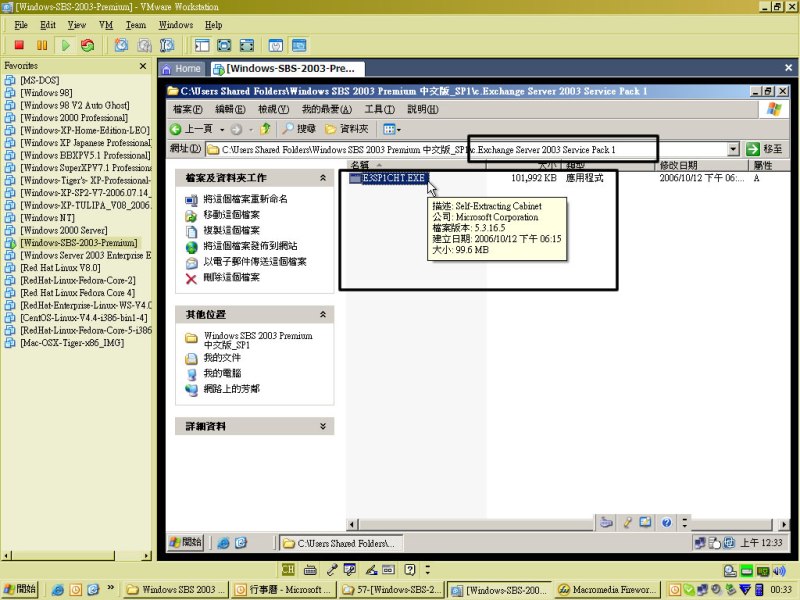
Task: Open VMware Edit menu
Action: [47, 24]
